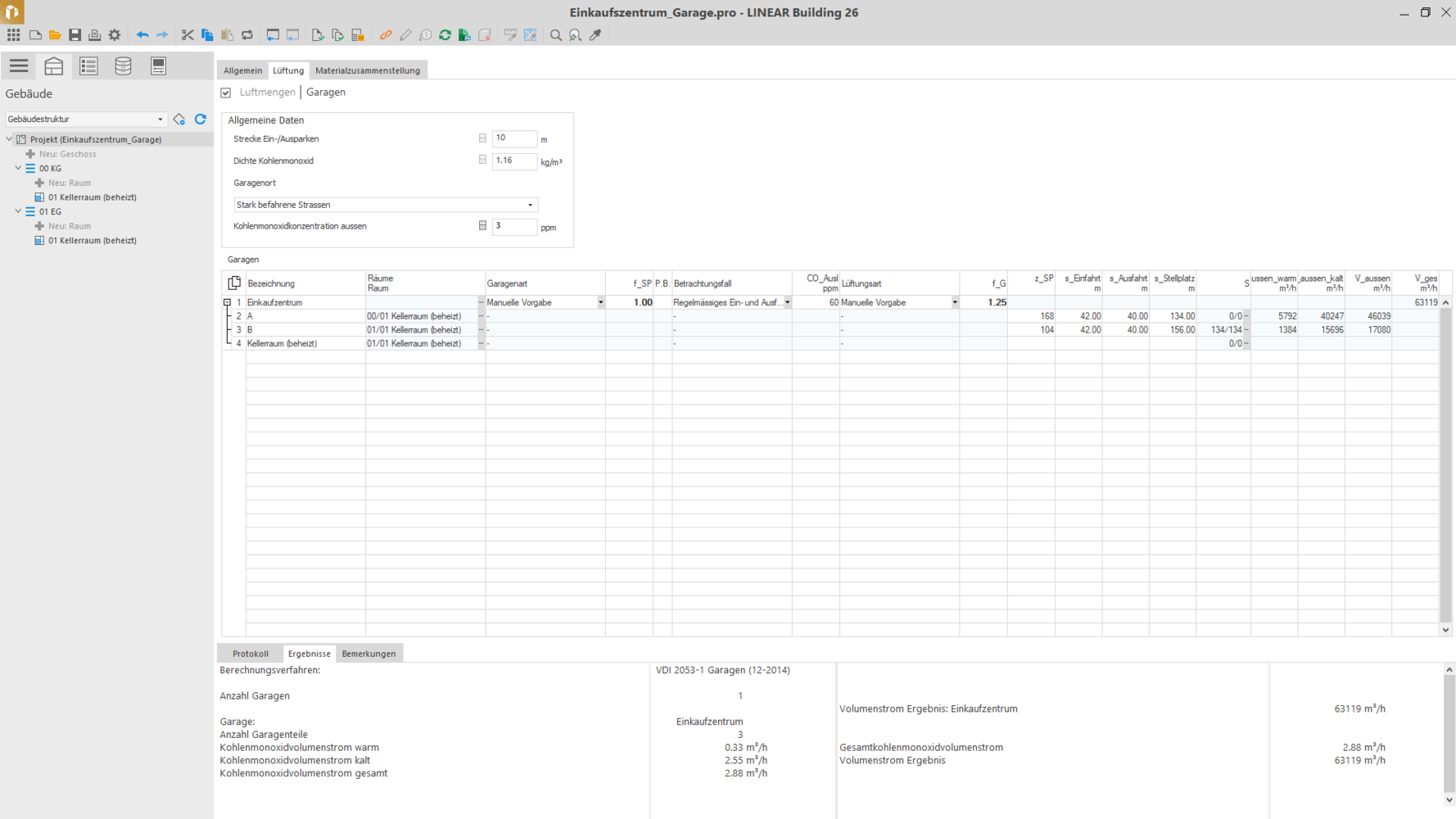Click Neu: Geschoss to add floor
1456x819 pixels.
coord(67,154)
